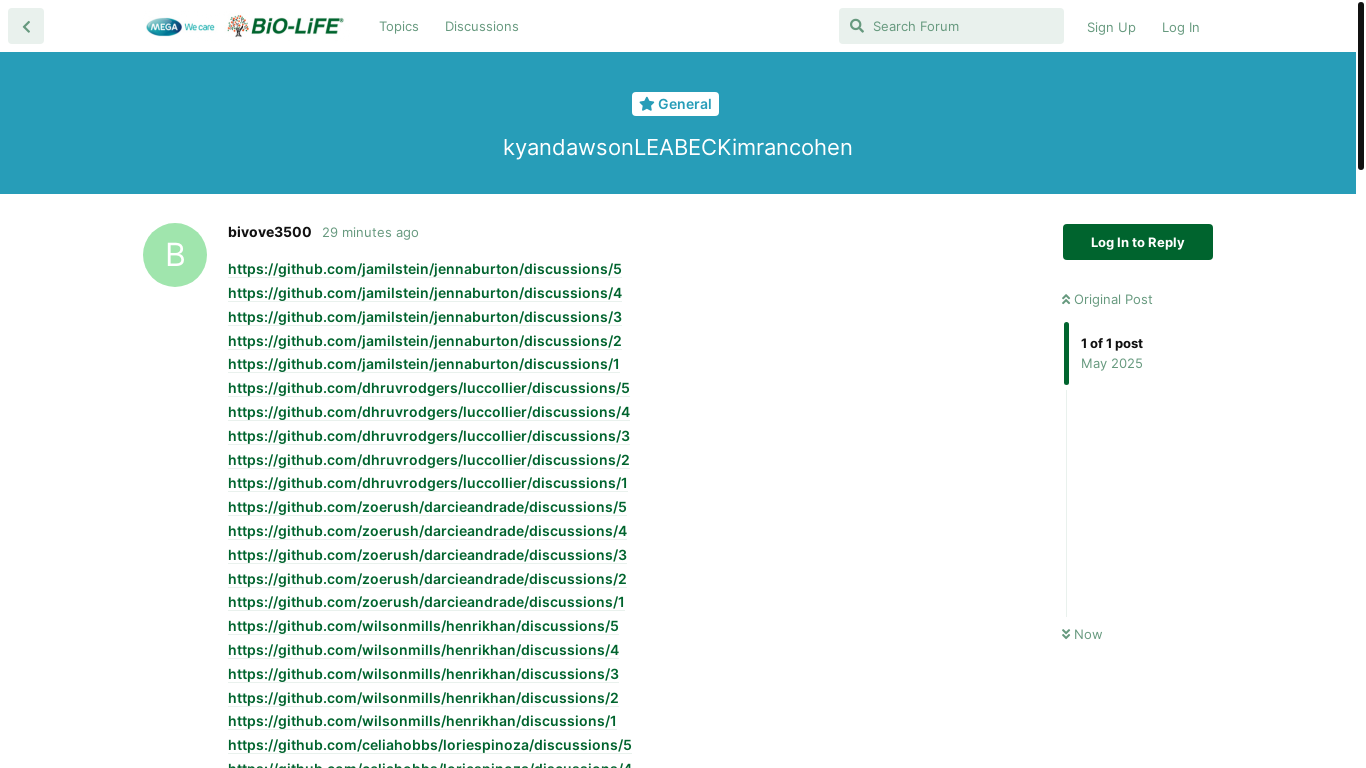Image resolution: width=1366 pixels, height=768 pixels.
Task: Open the Bio-Life logo home link
Action: (285, 26)
